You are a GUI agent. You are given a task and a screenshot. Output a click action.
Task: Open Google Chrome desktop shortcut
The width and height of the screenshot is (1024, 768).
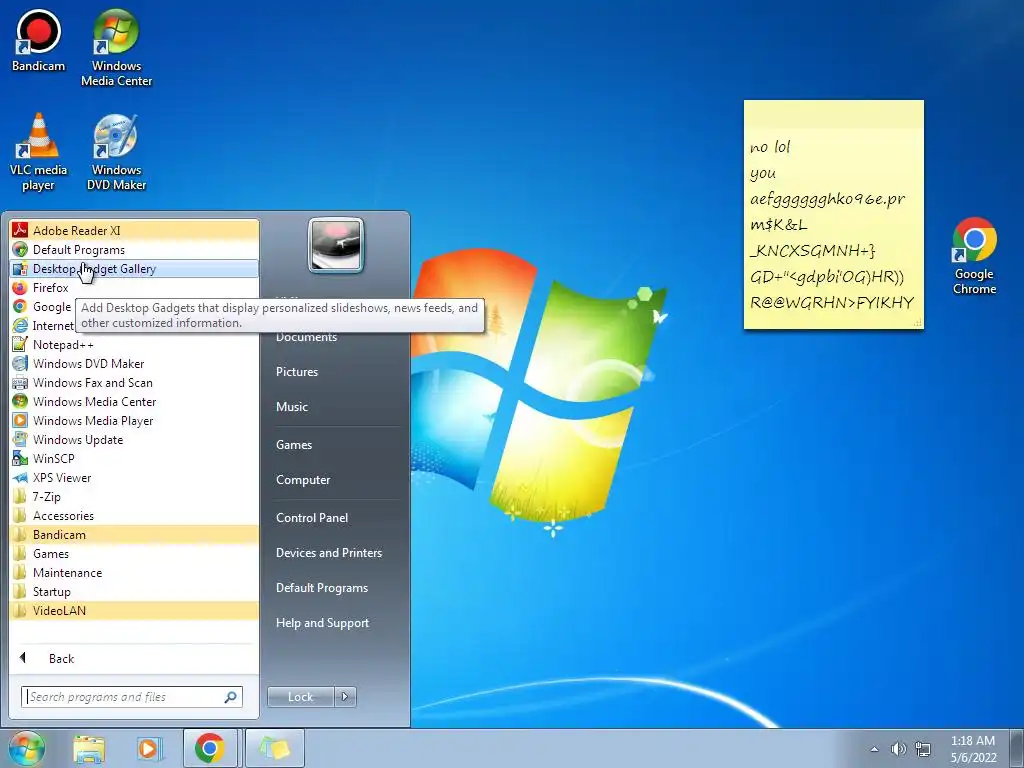click(x=974, y=256)
